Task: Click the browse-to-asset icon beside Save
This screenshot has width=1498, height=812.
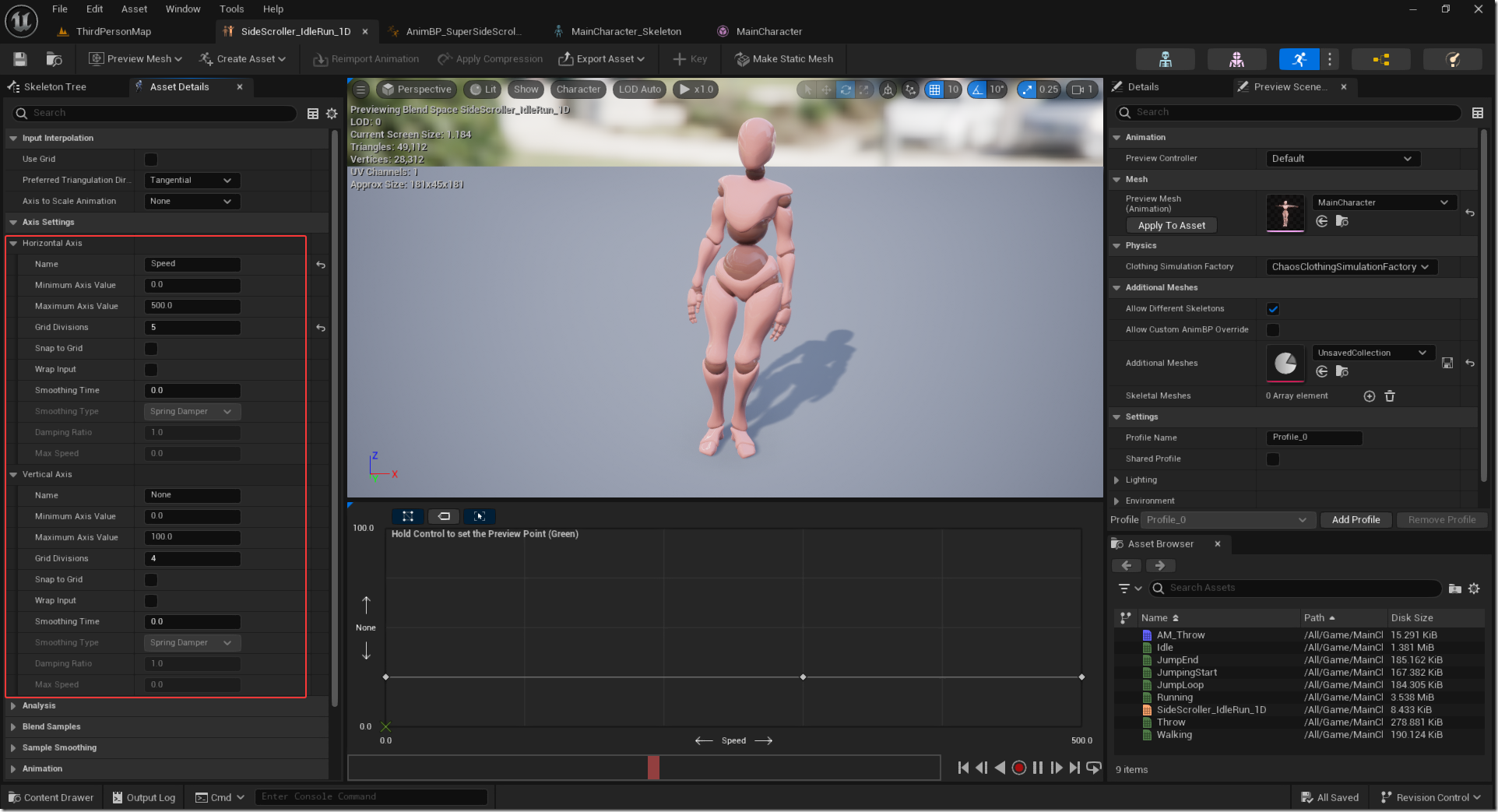Action: point(54,59)
